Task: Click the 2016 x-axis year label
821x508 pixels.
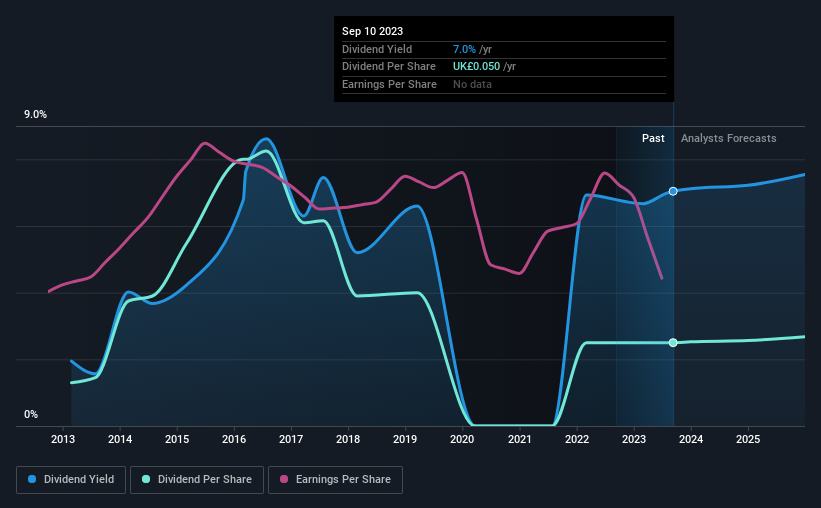Action: click(x=234, y=439)
